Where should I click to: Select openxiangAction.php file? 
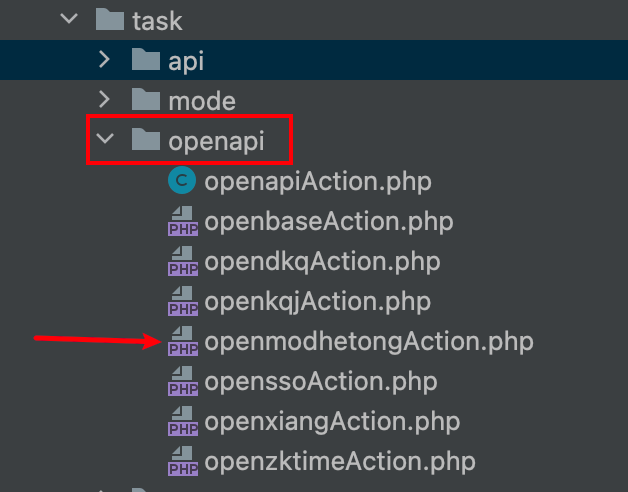332,422
